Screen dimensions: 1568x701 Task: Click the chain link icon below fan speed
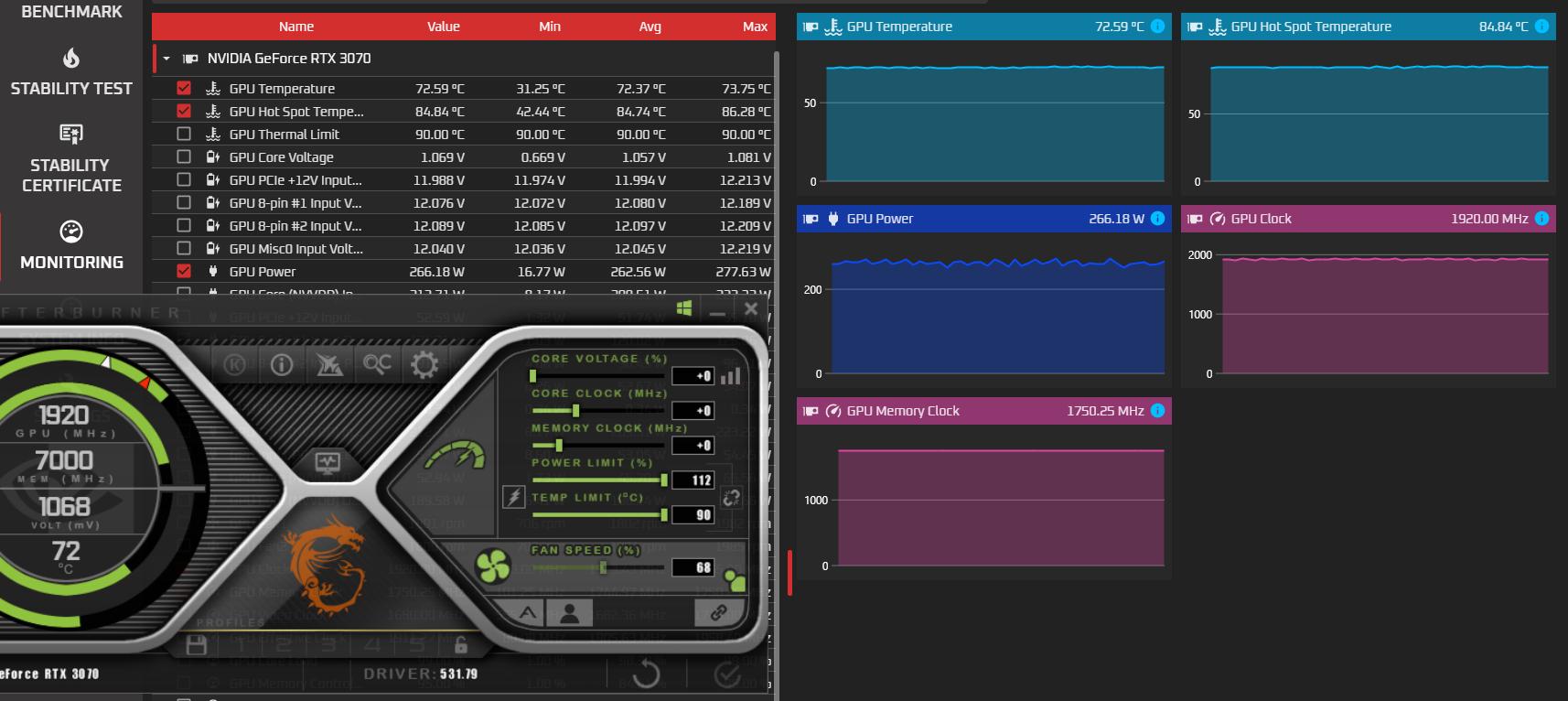click(x=719, y=612)
